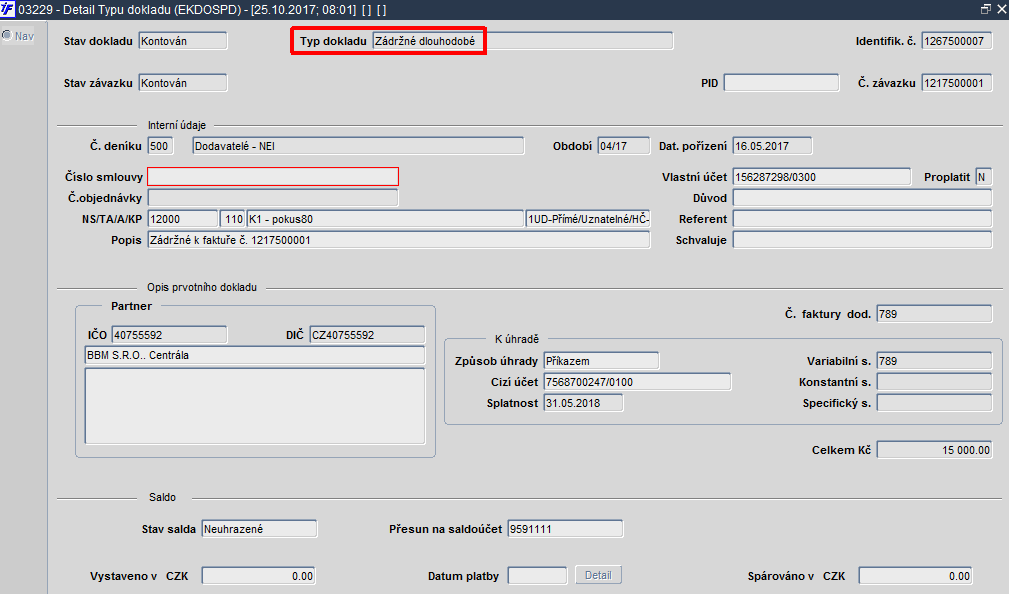The height and width of the screenshot is (594, 1009).
Task: Click the Způsob úhrady field Příkazem
Action: pos(601,360)
